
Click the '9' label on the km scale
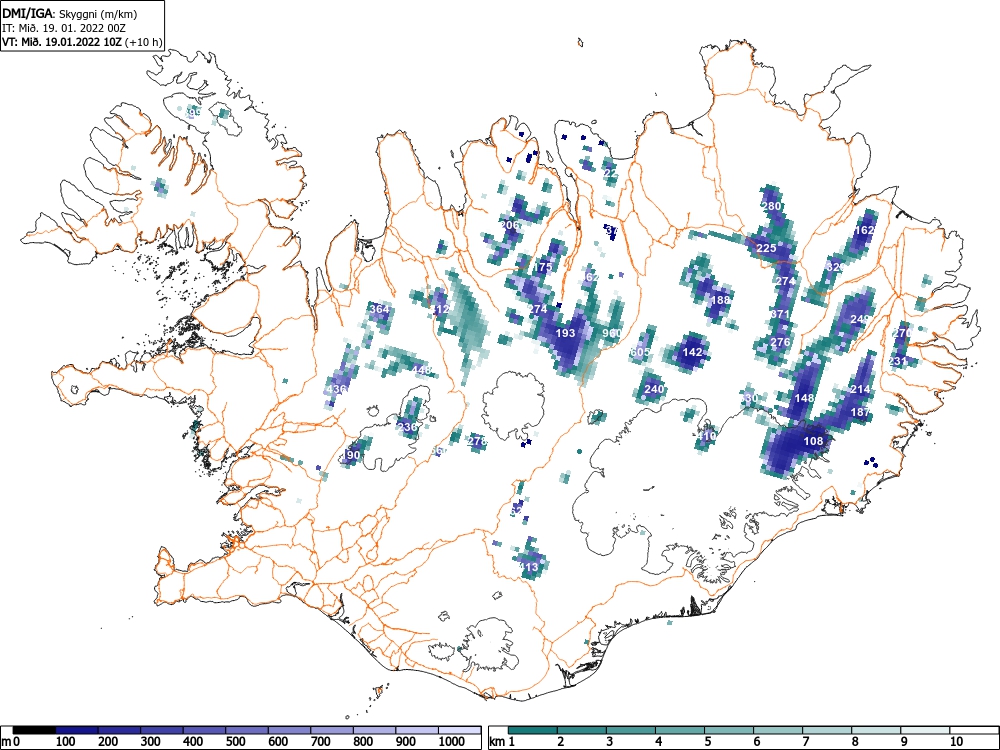[904, 742]
